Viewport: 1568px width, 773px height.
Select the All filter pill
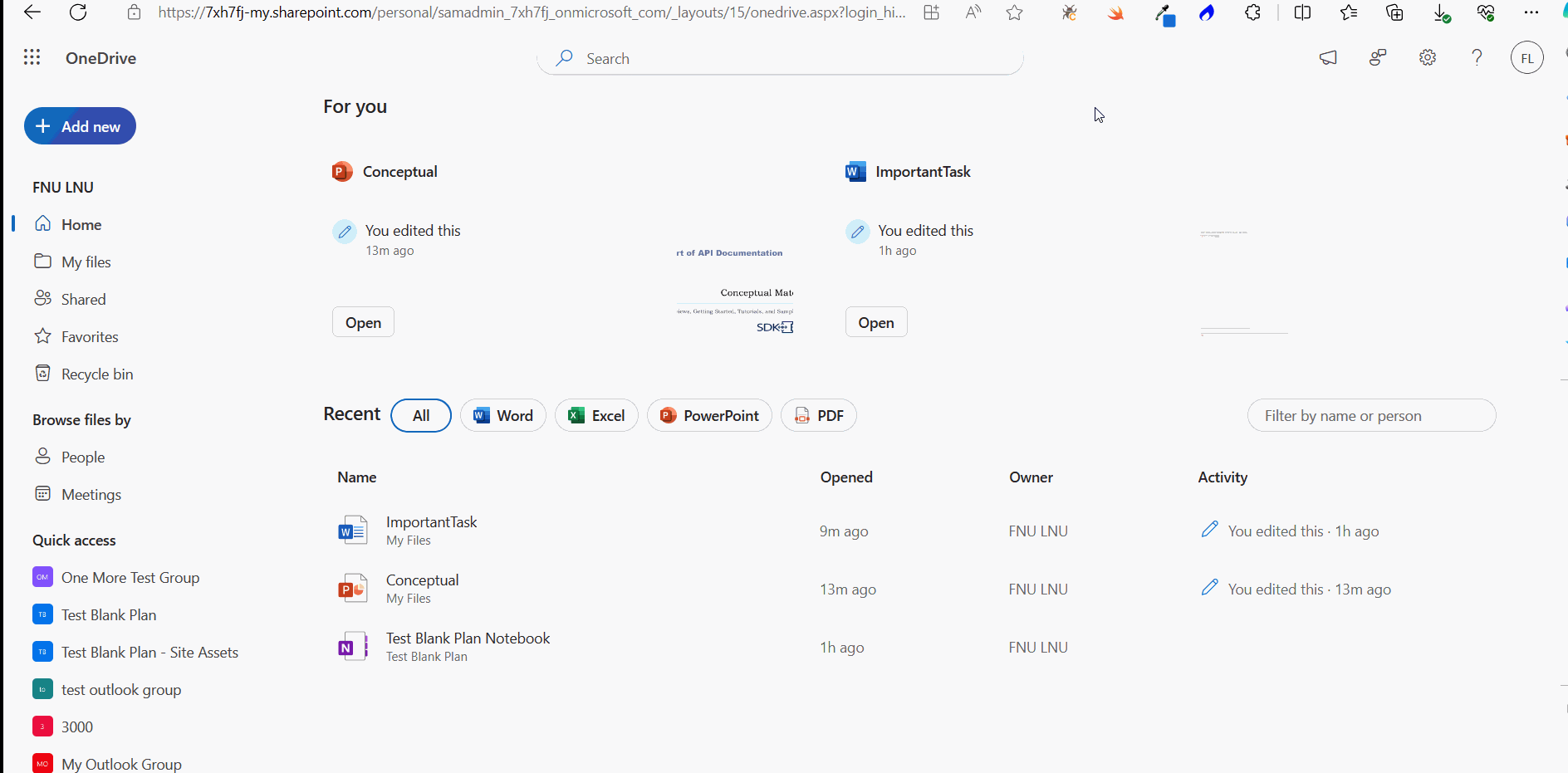(421, 415)
